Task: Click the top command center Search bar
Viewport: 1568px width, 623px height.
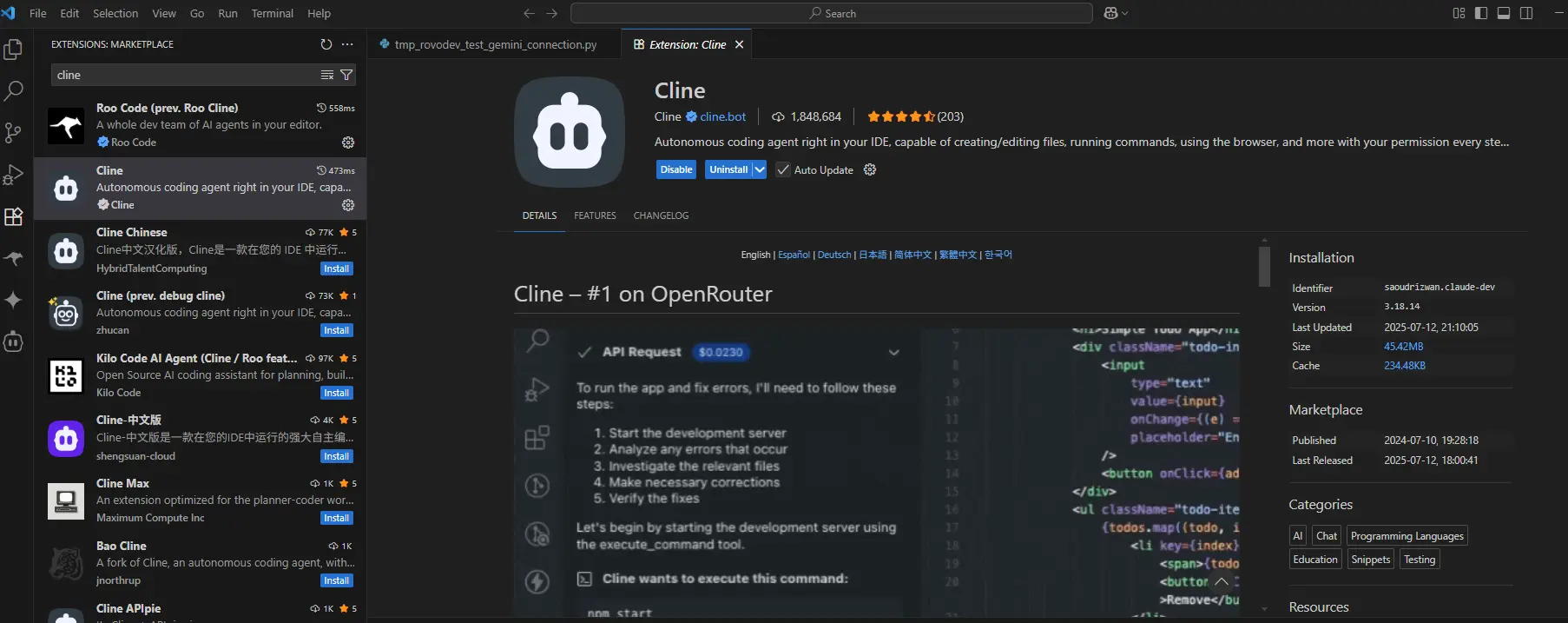Action: click(x=832, y=13)
